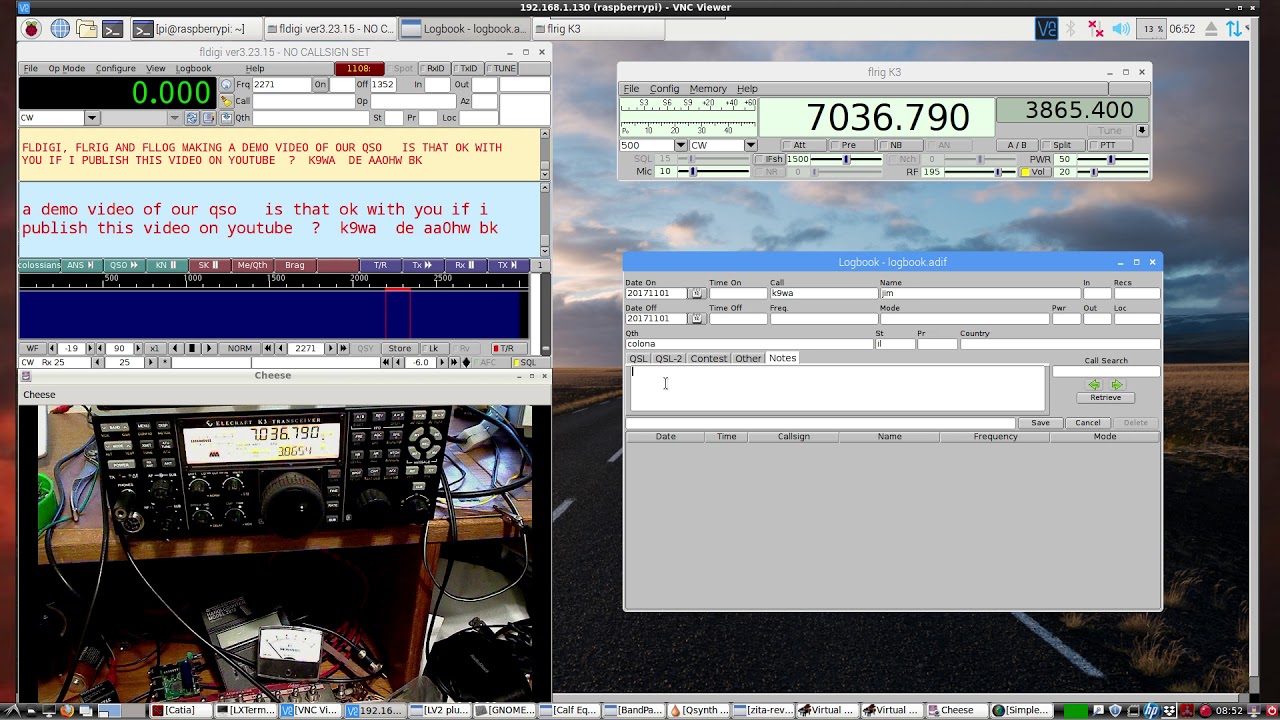Launch the terminal icon in the top panel
The image size is (1280, 720).
114,29
